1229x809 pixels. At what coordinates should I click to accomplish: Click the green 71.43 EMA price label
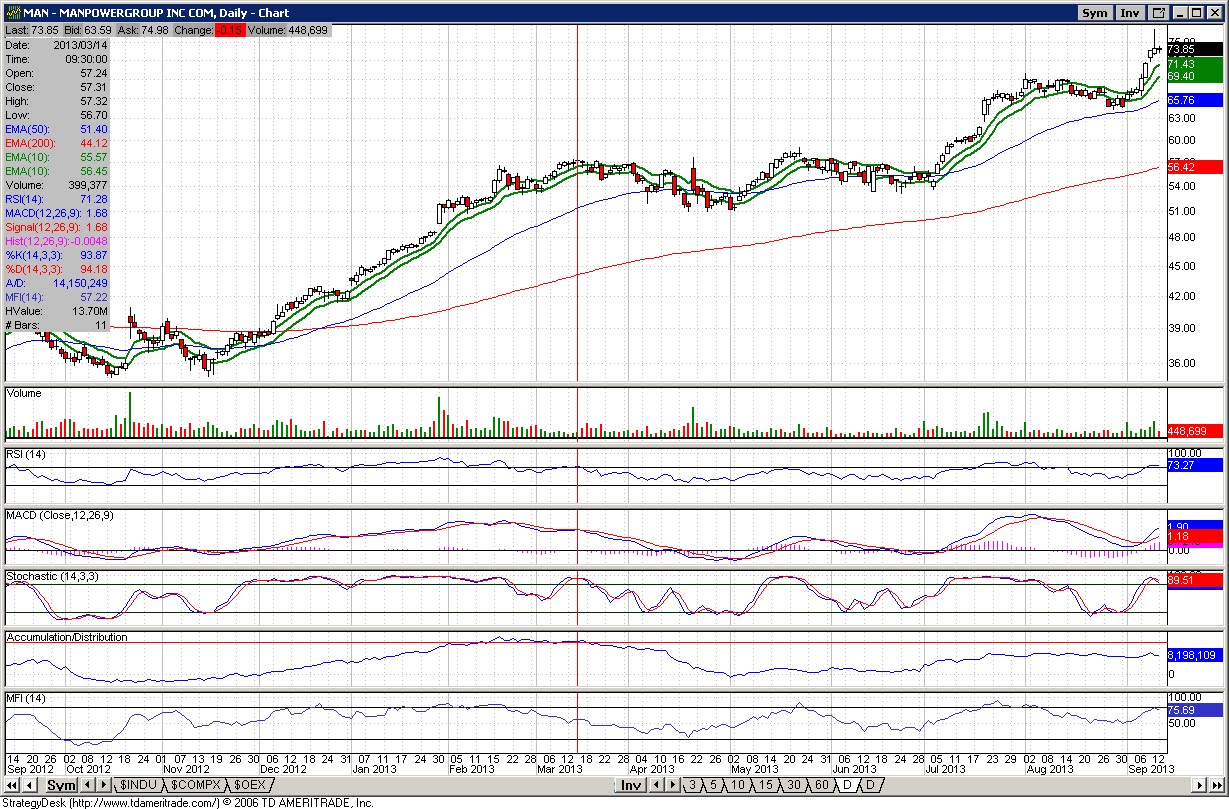pos(1195,63)
